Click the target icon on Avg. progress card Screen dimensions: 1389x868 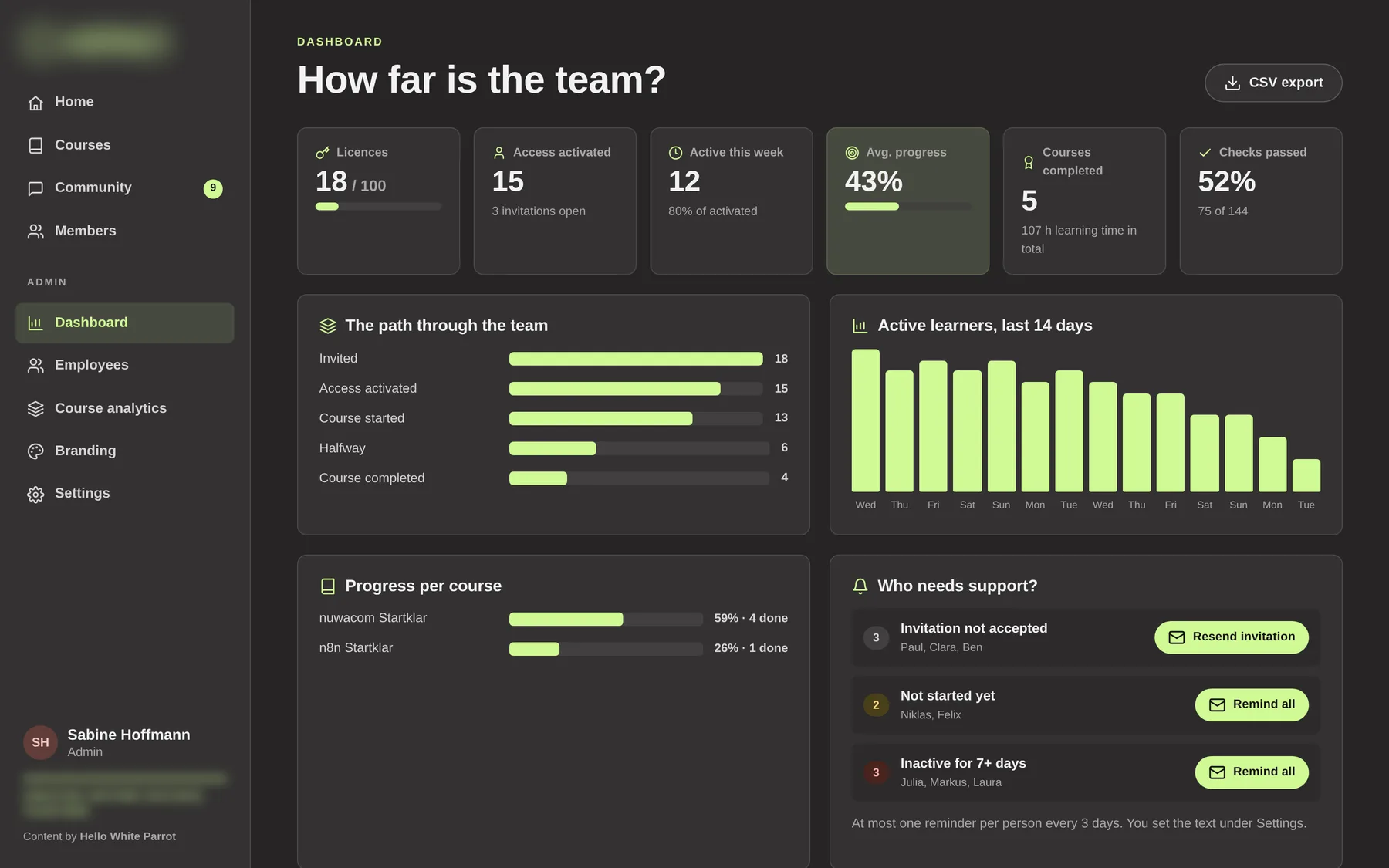(852, 153)
